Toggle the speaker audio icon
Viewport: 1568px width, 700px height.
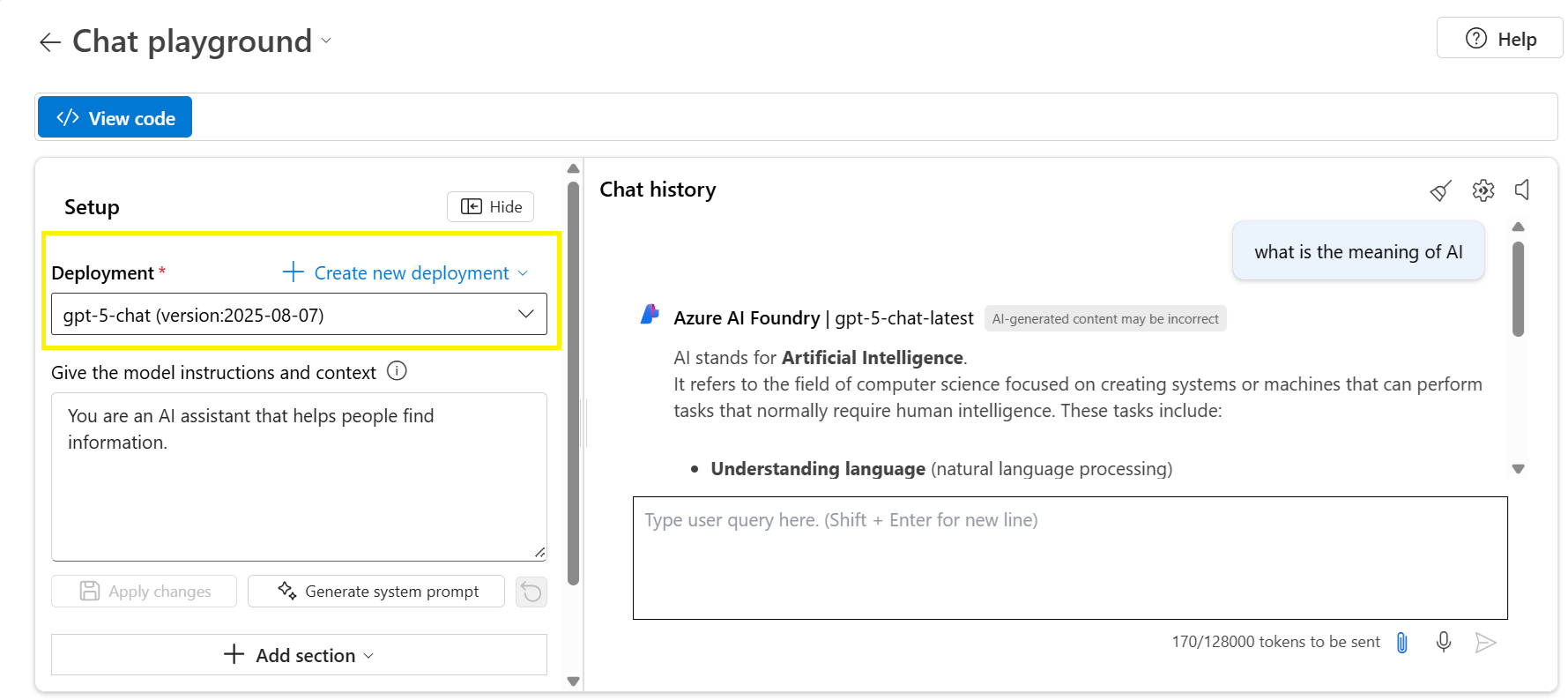[1522, 190]
